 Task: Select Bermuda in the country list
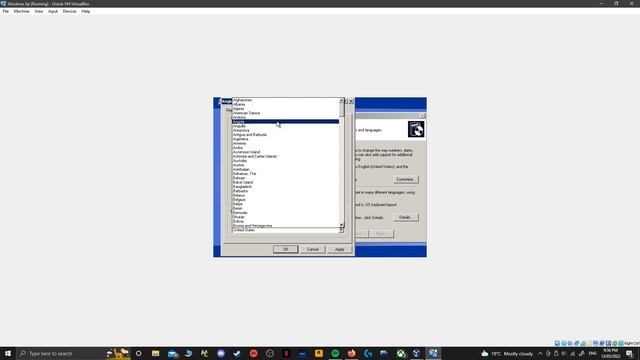pos(285,213)
